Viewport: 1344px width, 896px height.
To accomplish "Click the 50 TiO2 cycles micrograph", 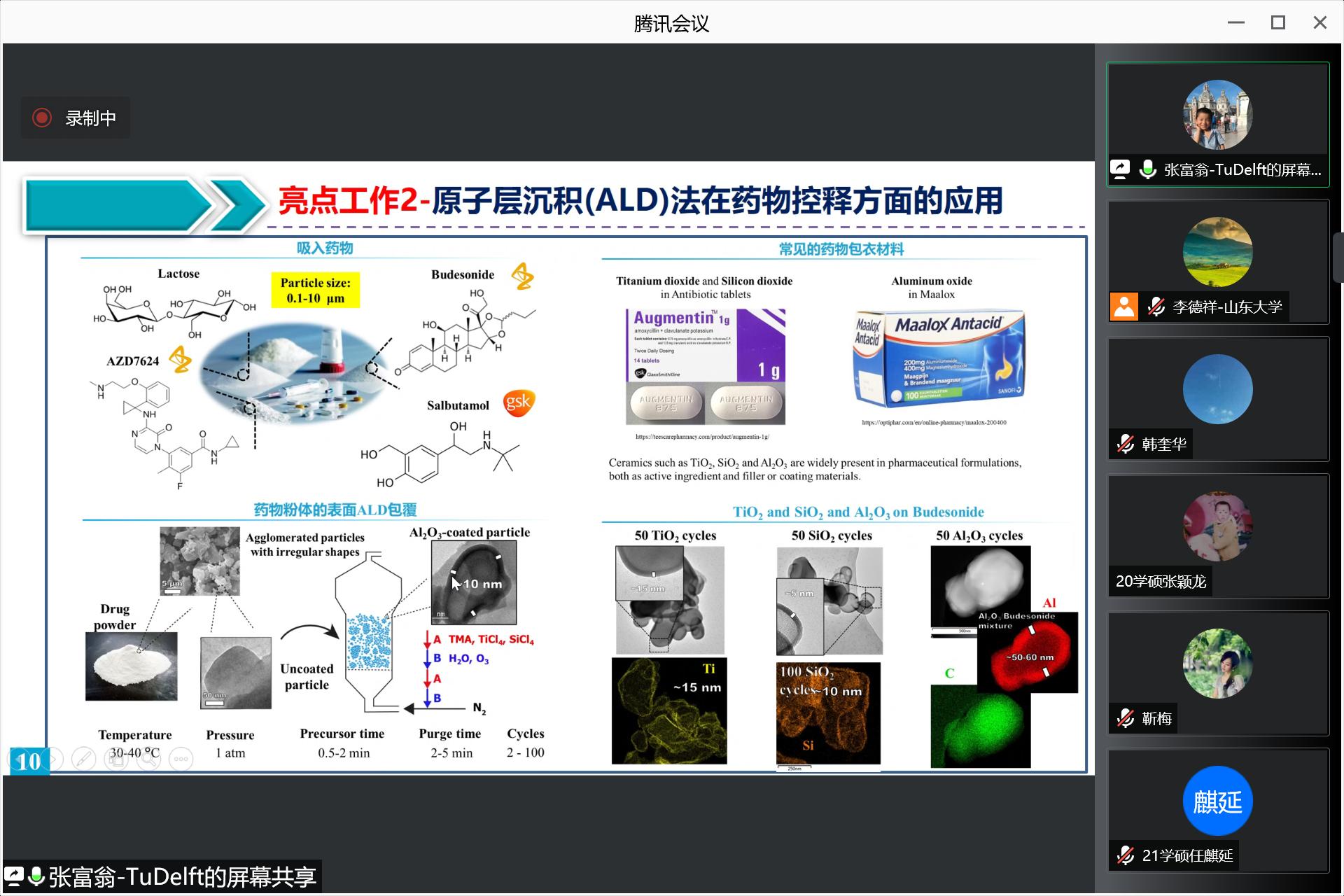I will click(x=670, y=600).
